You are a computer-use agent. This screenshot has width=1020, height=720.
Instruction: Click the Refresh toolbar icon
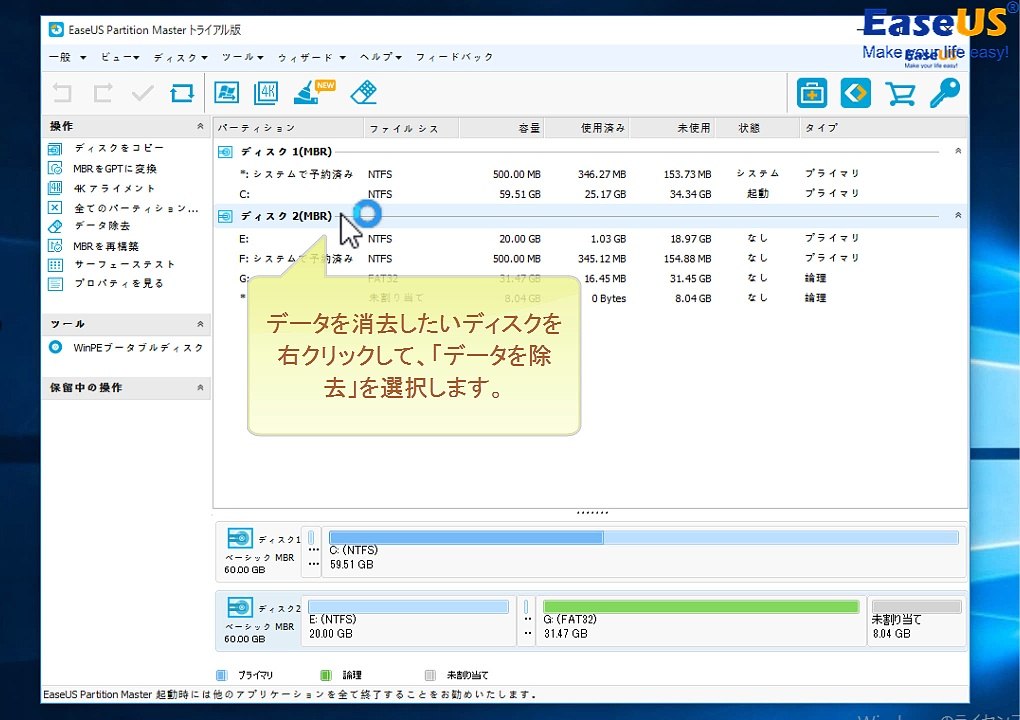point(182,93)
